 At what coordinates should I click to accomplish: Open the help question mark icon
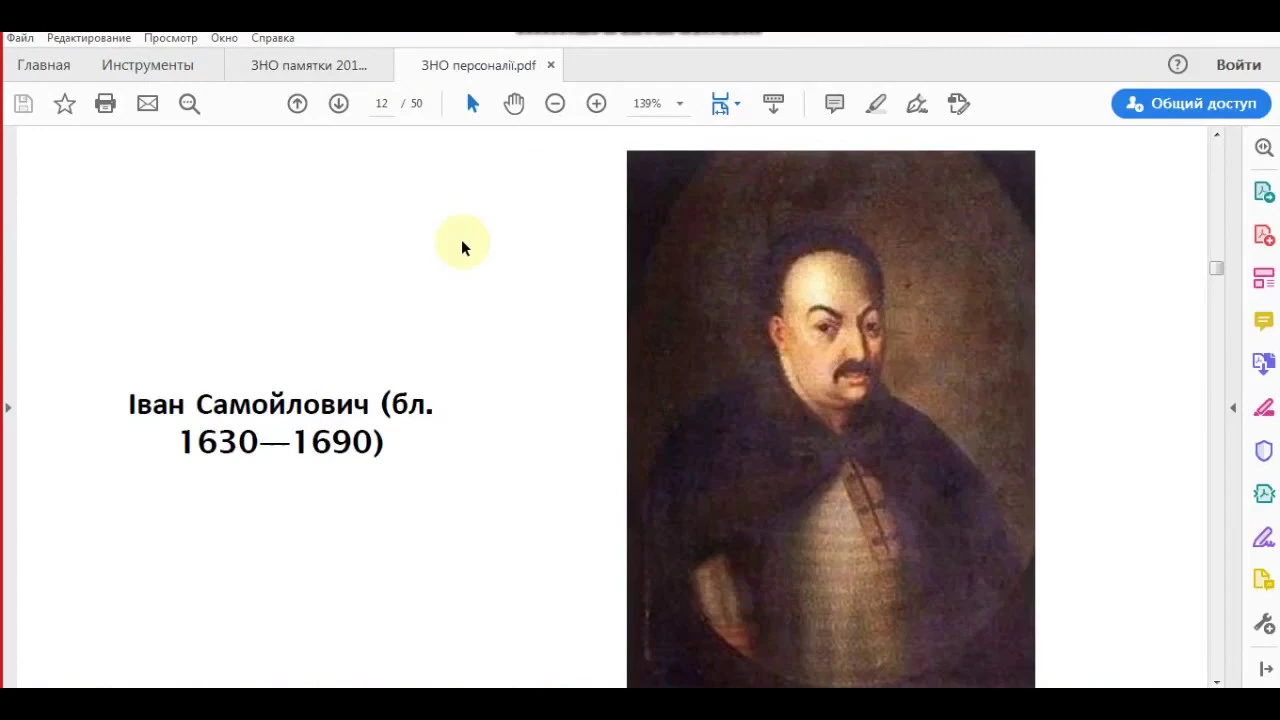(x=1177, y=64)
